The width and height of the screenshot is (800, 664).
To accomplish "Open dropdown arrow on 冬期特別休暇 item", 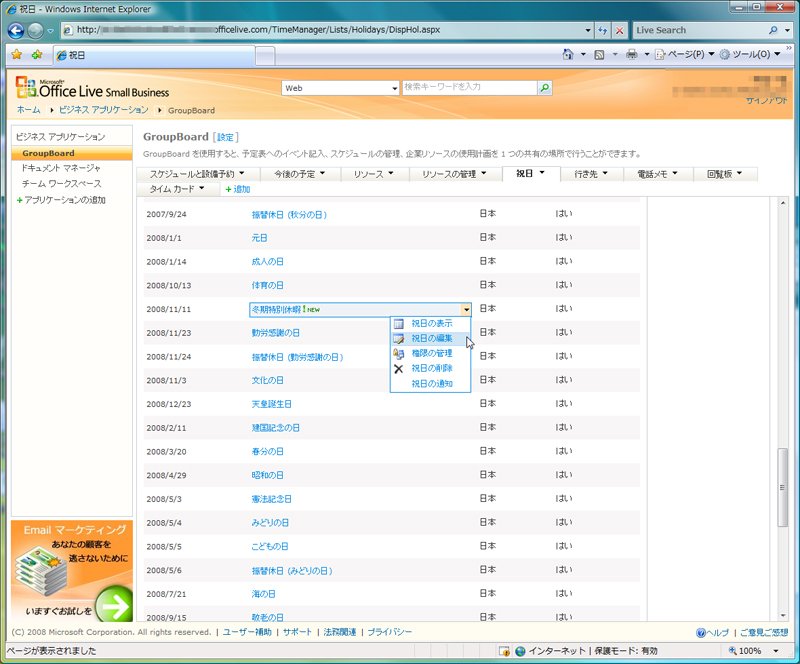I will 466,310.
